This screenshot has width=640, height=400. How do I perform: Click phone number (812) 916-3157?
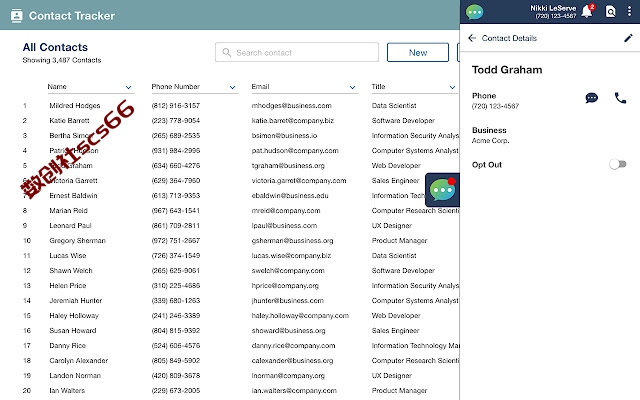click(176, 105)
